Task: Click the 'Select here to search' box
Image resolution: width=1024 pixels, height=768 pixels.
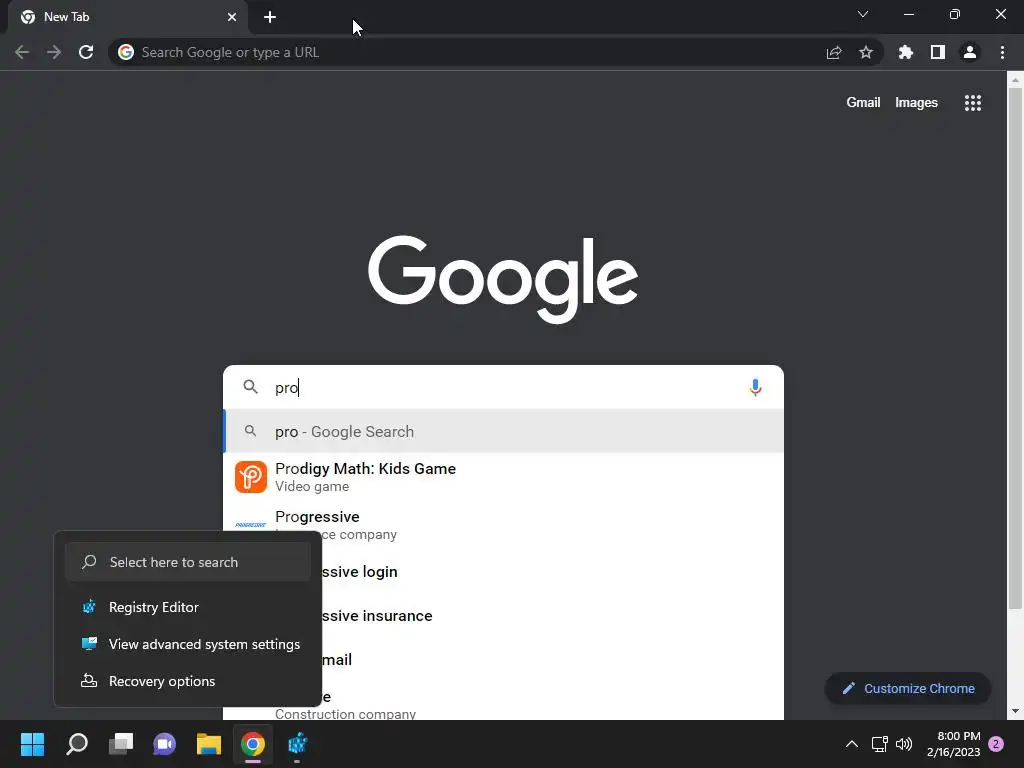Action: pyautogui.click(x=188, y=562)
